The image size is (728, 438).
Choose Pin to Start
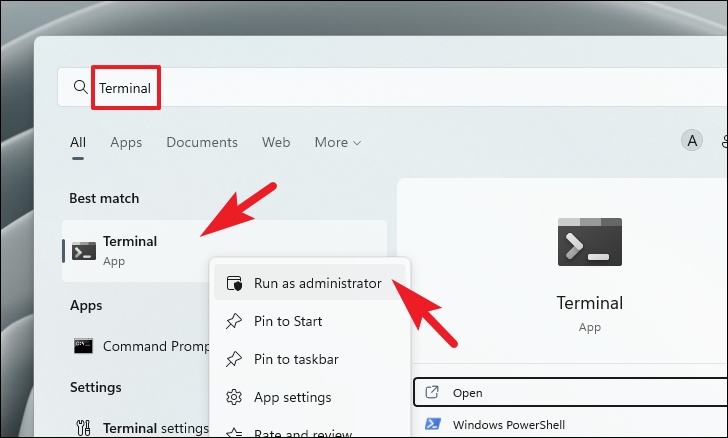tap(310, 321)
